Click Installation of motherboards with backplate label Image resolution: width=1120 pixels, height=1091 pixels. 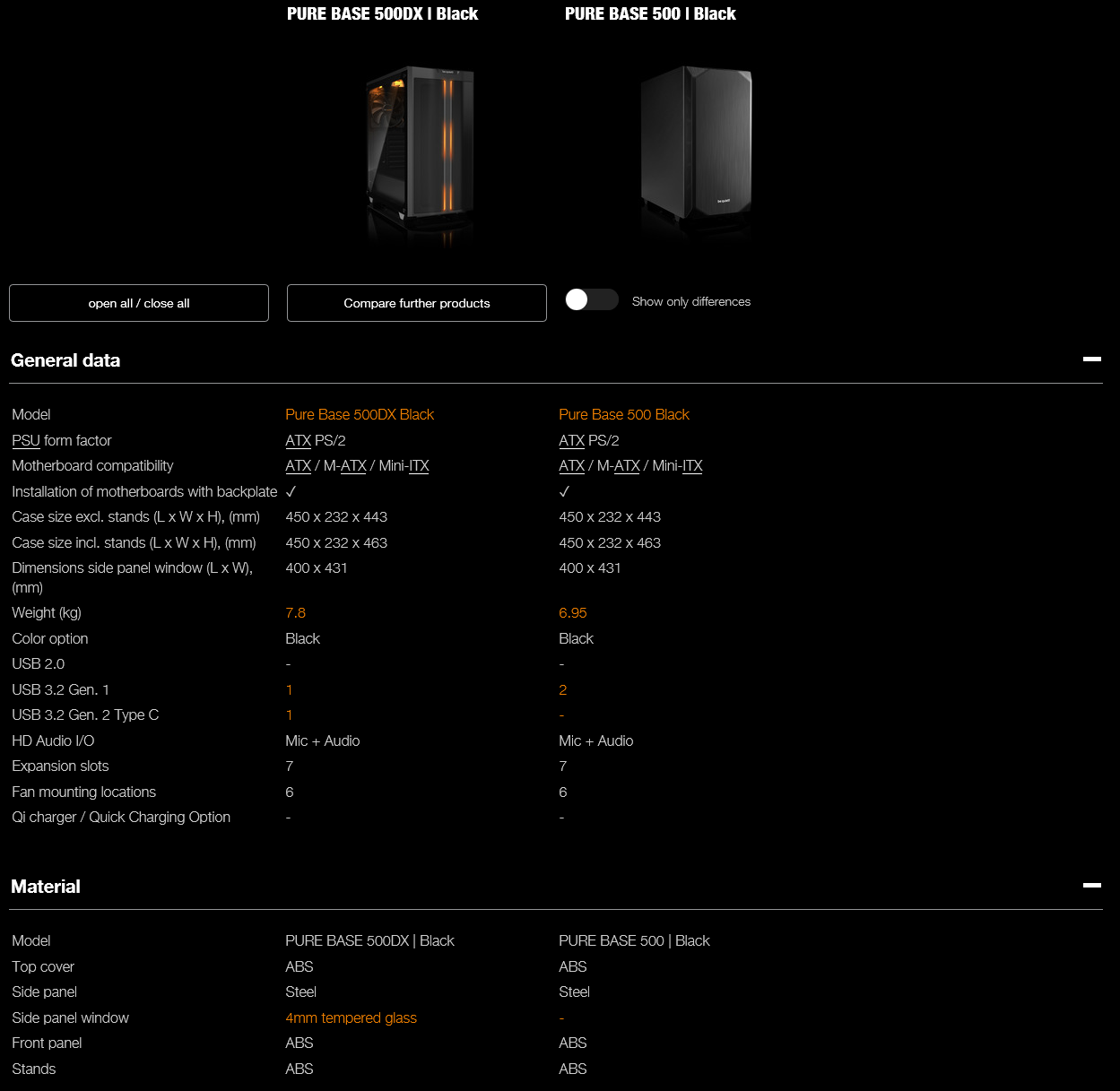tap(144, 491)
